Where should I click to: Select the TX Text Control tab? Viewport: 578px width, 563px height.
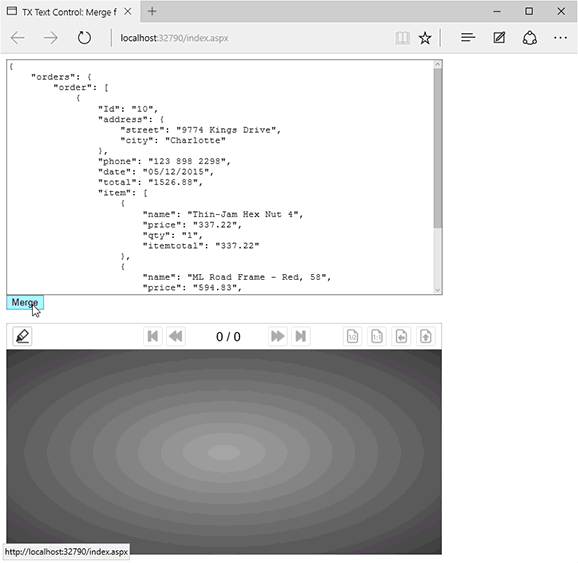[69, 12]
